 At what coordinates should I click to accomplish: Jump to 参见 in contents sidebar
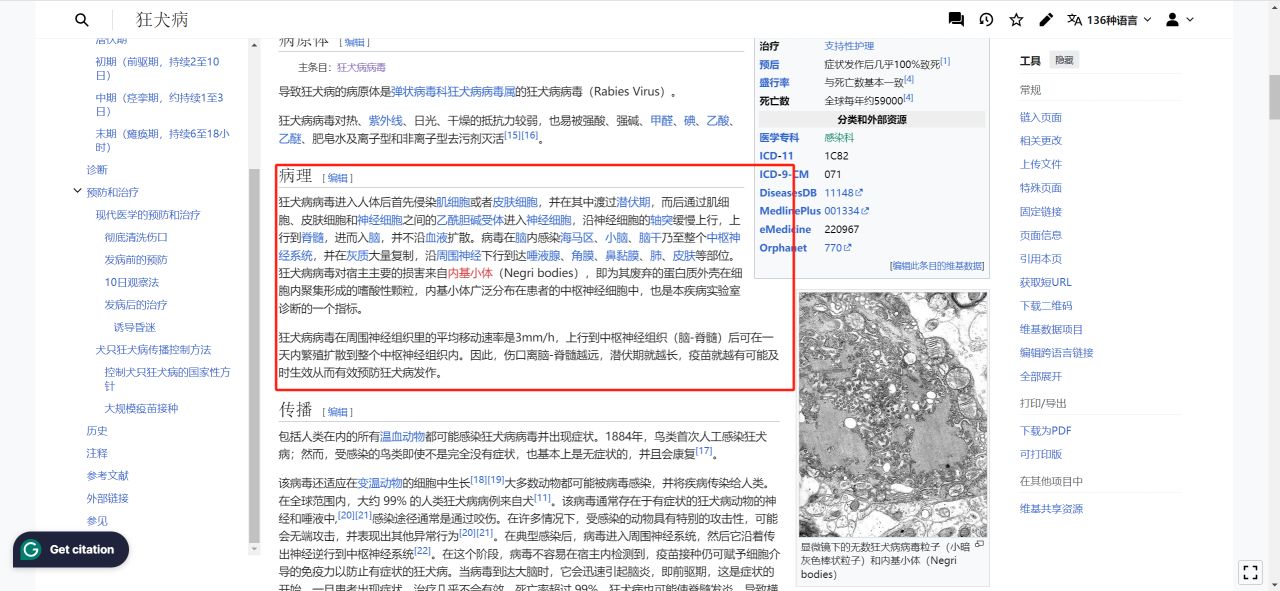tap(97, 521)
